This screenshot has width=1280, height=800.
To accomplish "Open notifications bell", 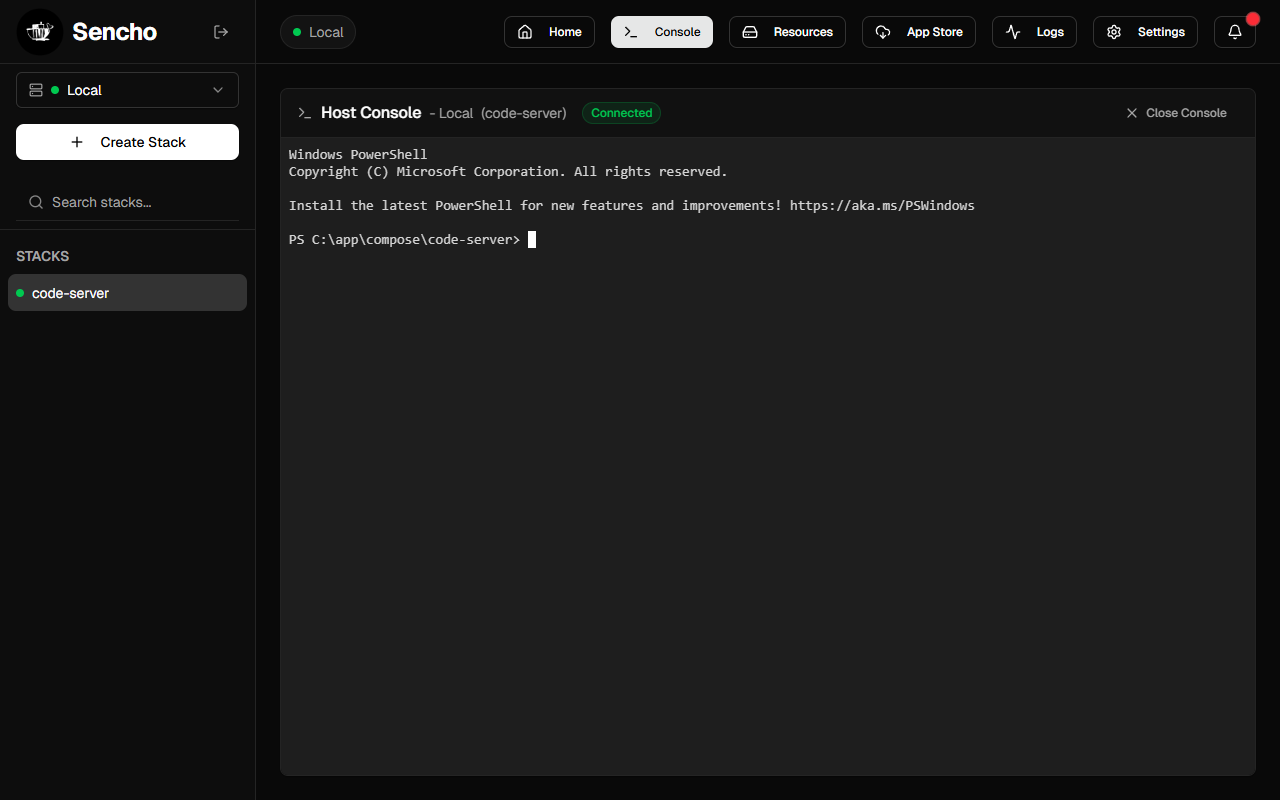I will (1235, 32).
